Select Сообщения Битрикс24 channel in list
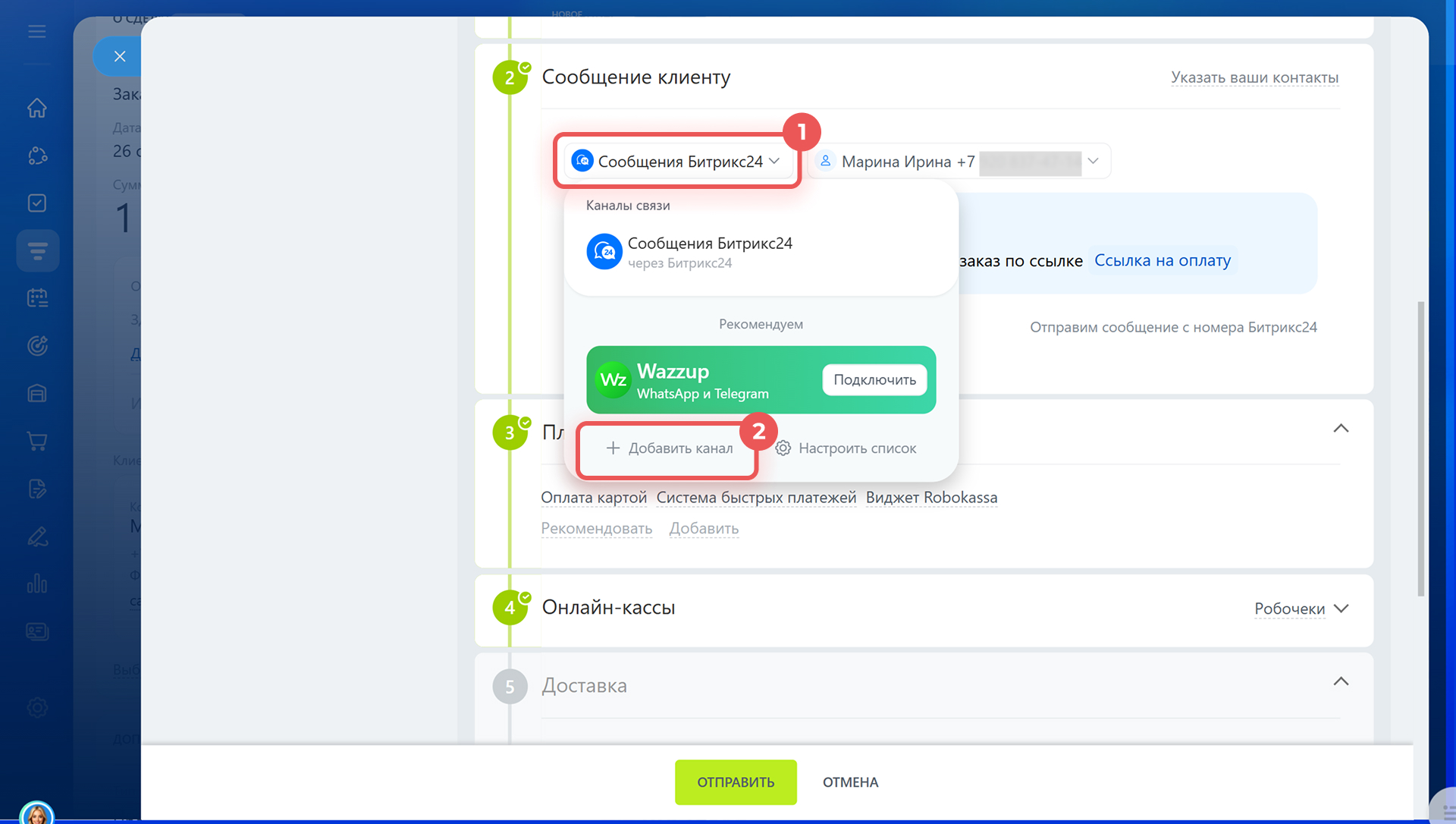This screenshot has width=1456, height=824. (709, 252)
